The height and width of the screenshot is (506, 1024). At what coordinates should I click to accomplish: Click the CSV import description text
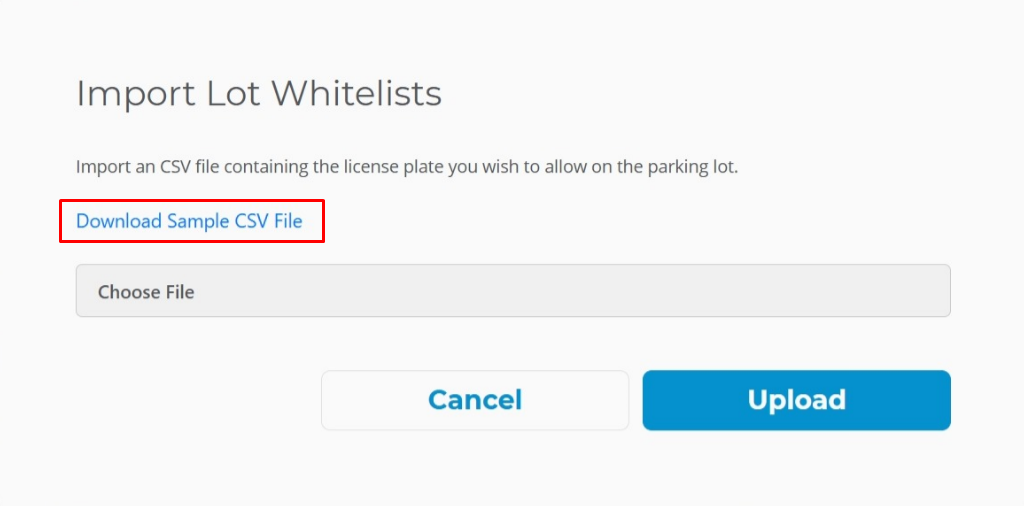coord(406,167)
